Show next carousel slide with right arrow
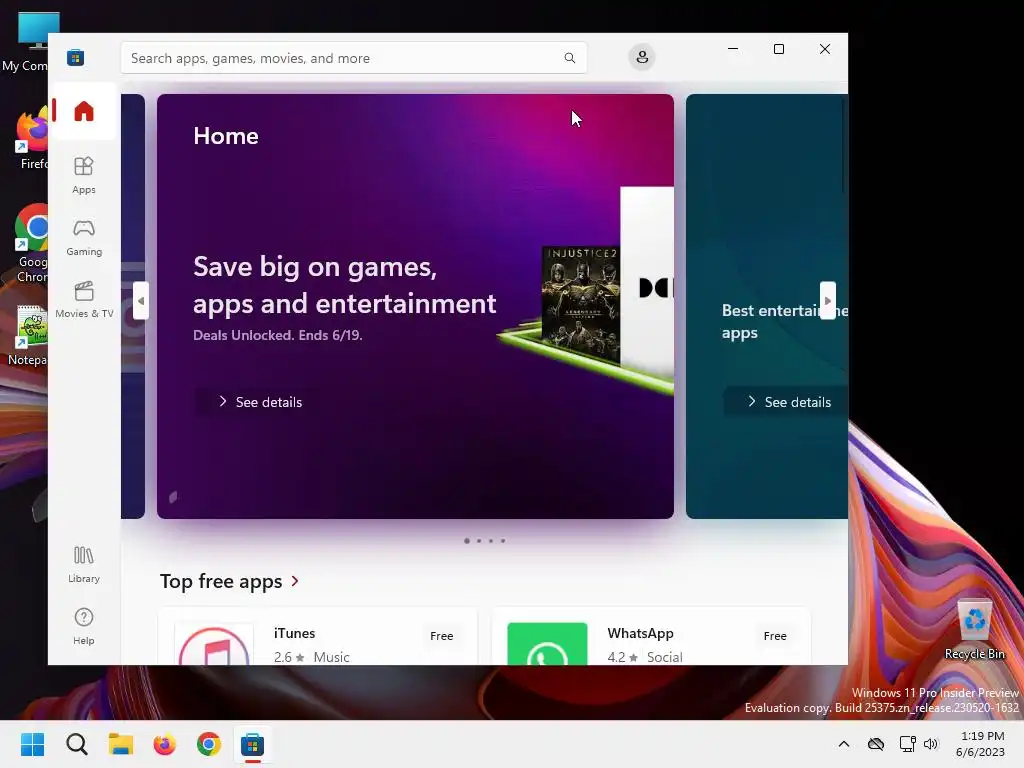 (827, 300)
